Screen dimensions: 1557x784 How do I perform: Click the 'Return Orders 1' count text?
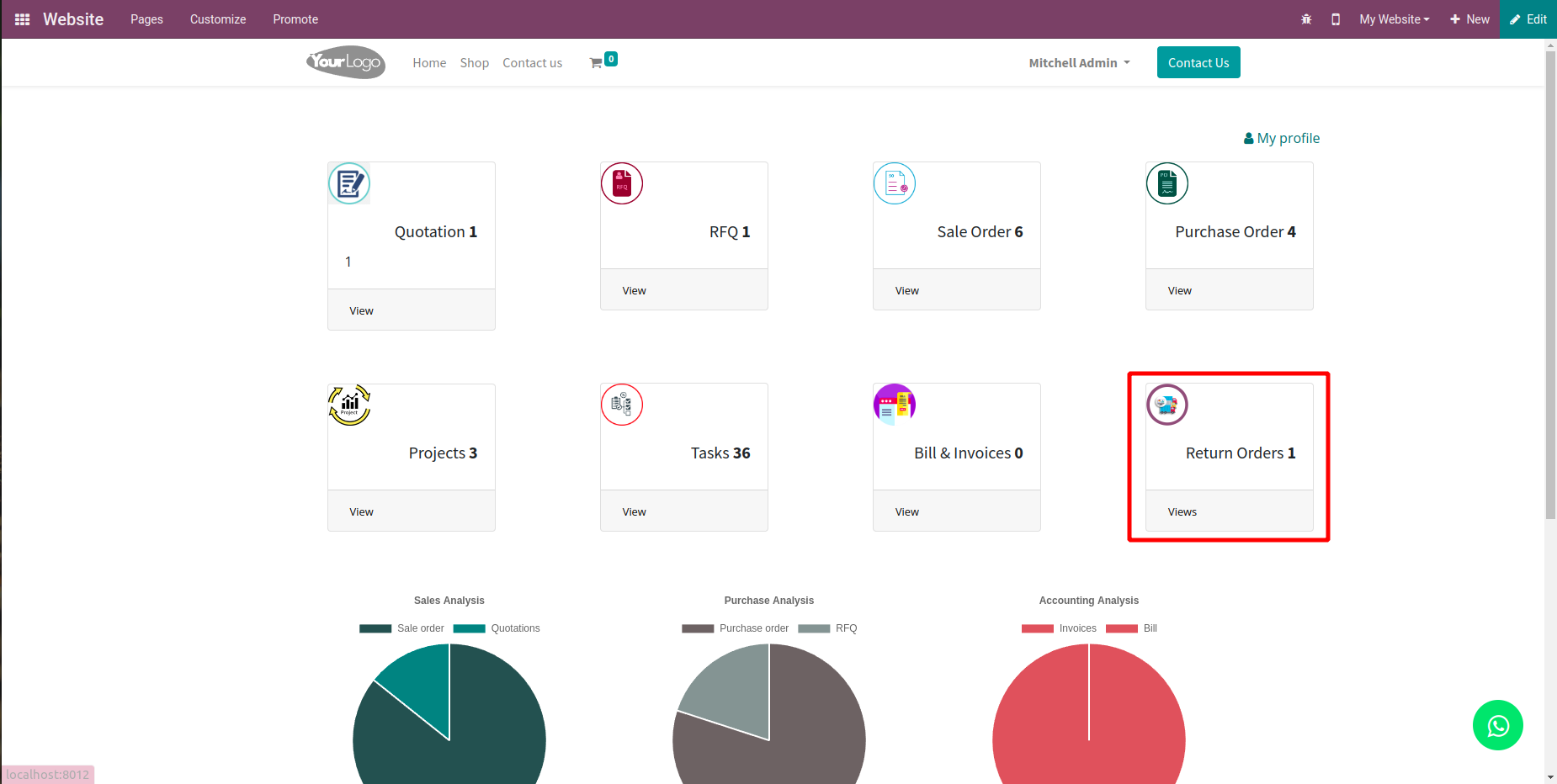pos(1241,453)
